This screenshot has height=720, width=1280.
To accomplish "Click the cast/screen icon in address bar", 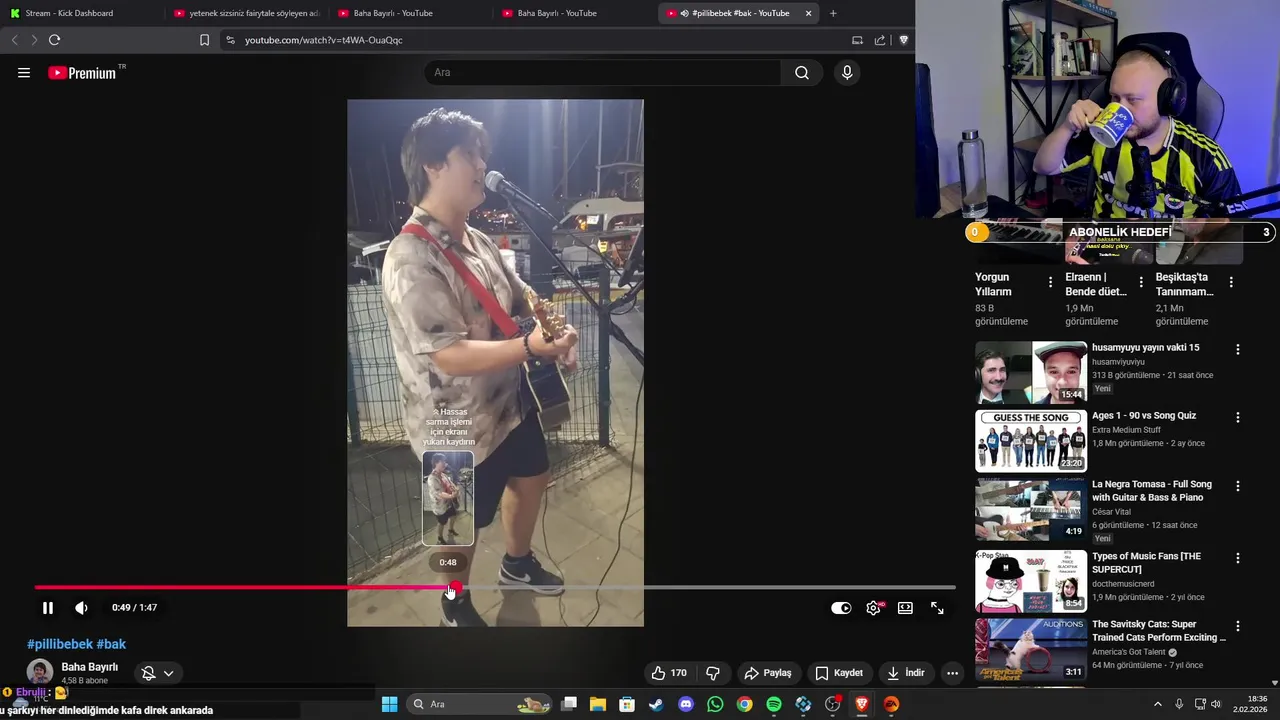I will 857,40.
